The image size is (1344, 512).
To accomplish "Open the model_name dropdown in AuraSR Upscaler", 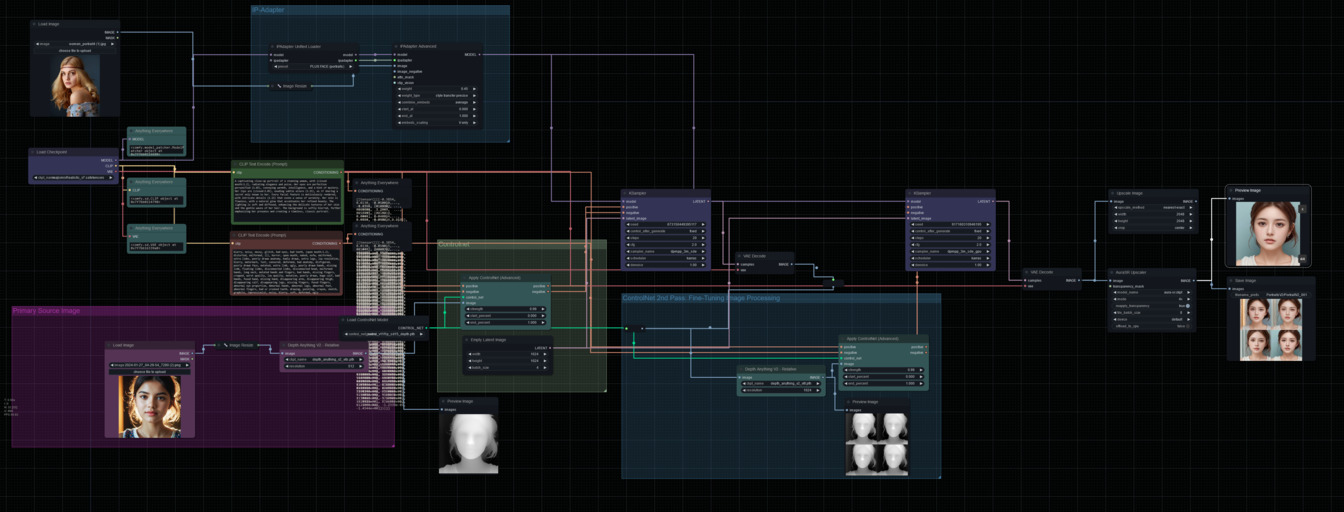I will (1152, 292).
